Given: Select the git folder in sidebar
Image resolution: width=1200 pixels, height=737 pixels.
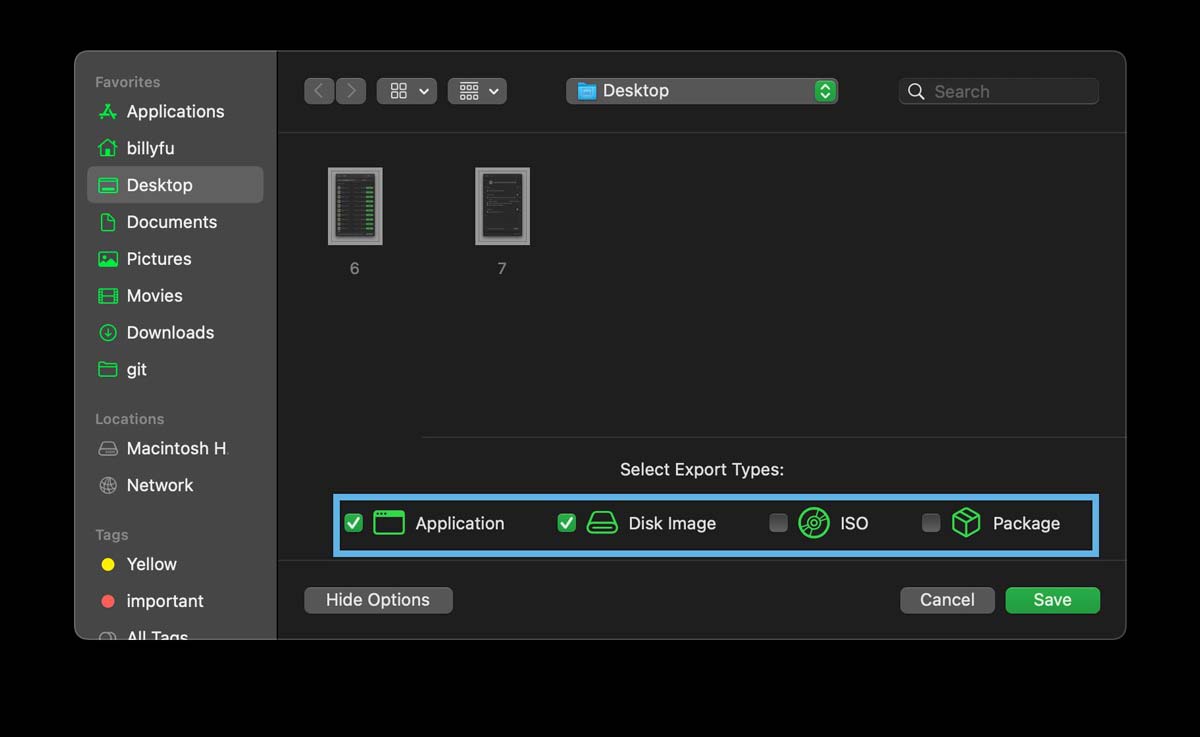Looking at the screenshot, I should point(175,370).
